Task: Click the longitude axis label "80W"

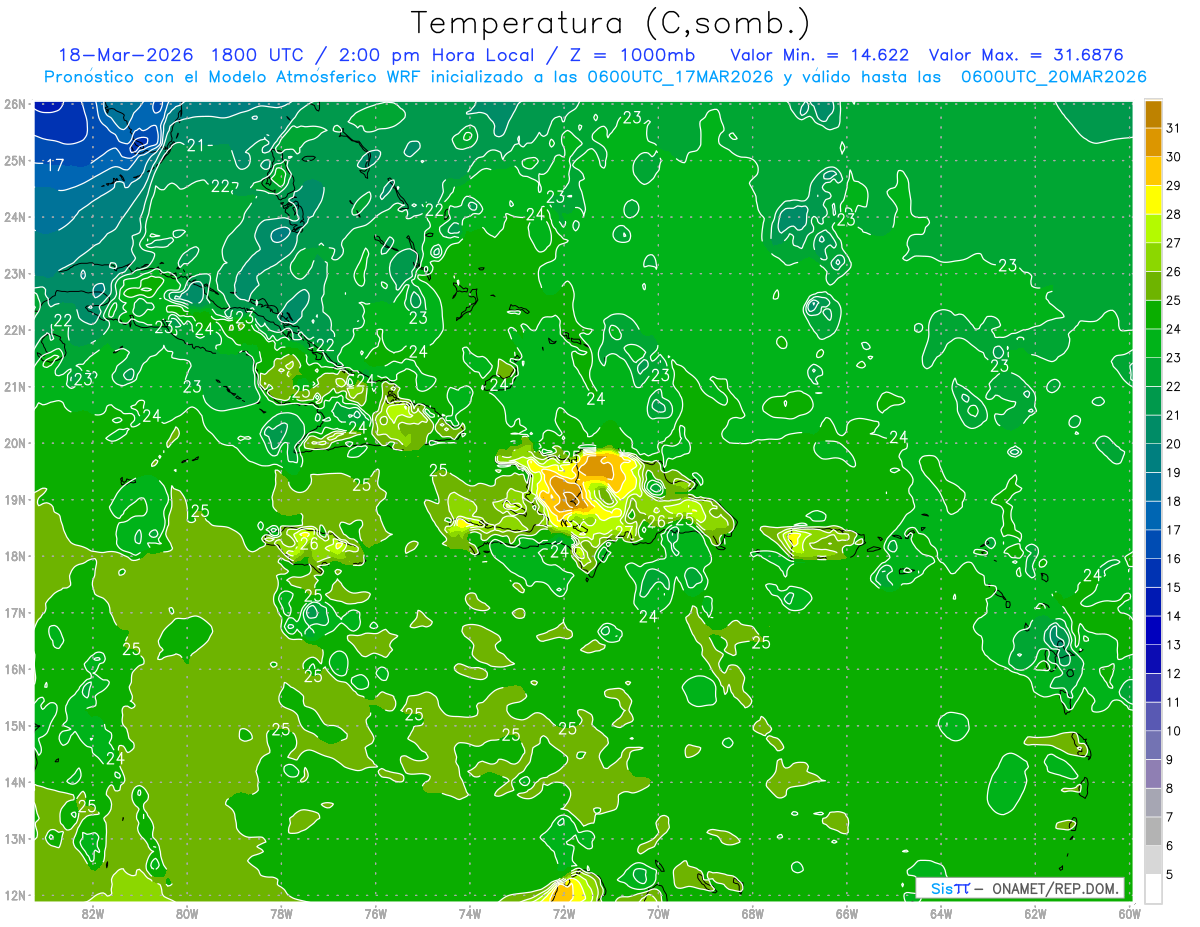Action: (187, 913)
